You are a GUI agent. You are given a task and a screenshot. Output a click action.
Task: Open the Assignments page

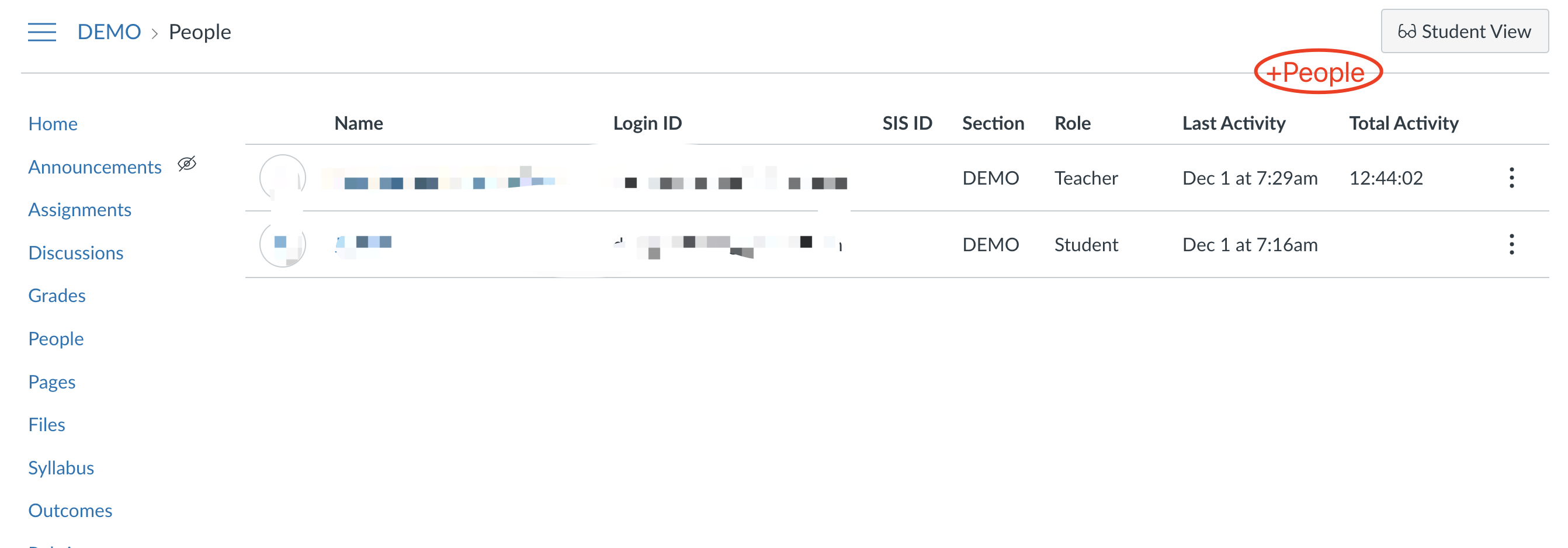79,210
